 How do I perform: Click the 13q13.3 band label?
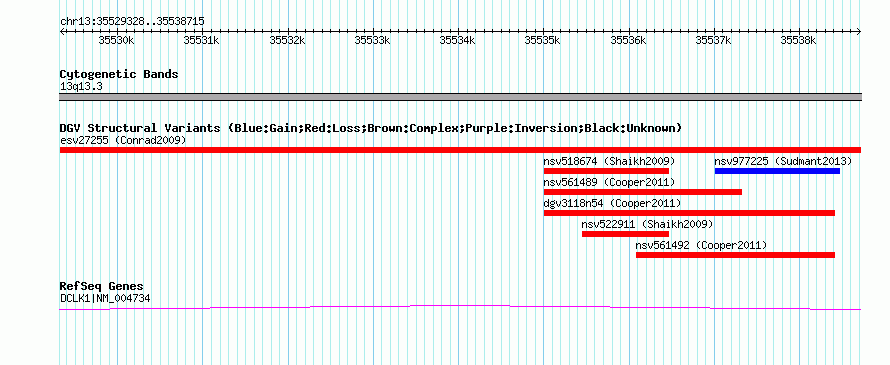tap(81, 86)
